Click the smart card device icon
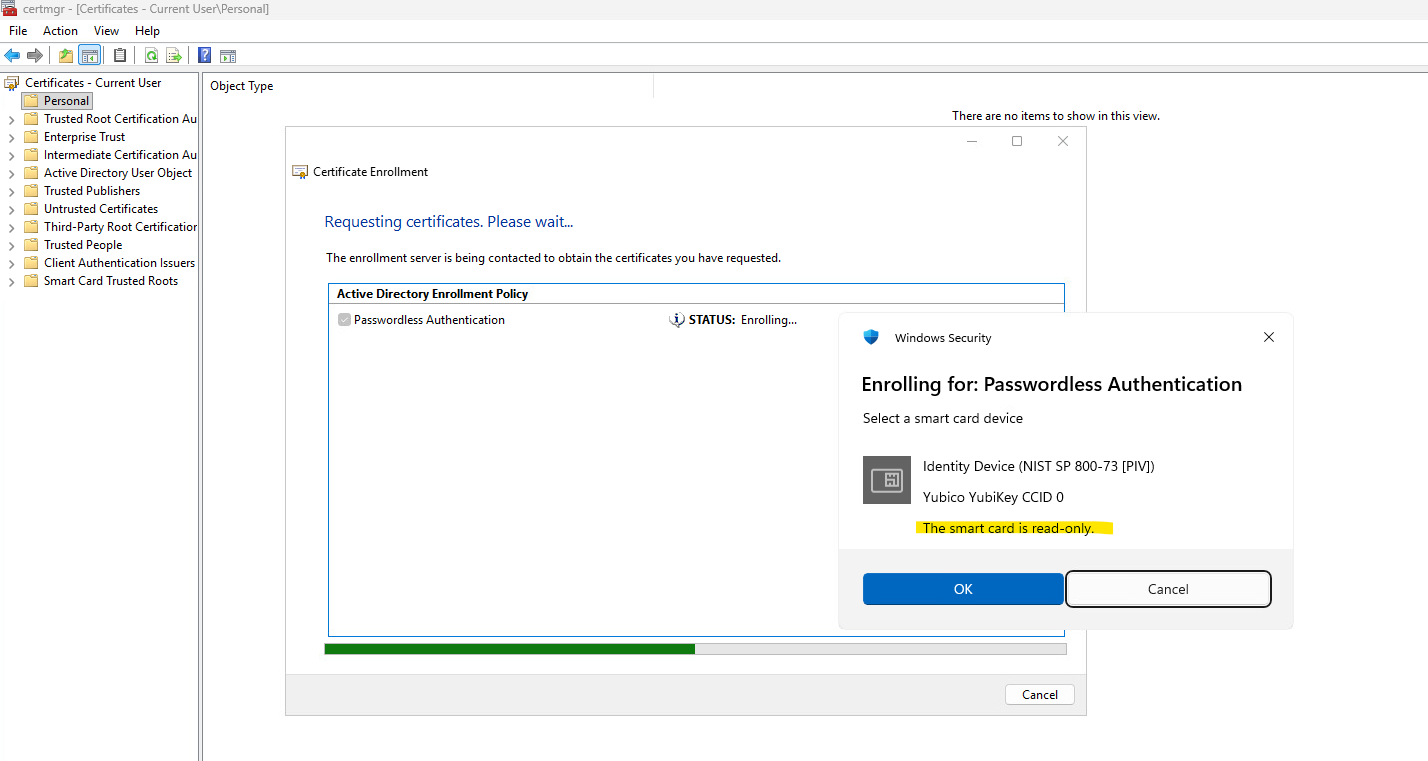 (x=887, y=480)
